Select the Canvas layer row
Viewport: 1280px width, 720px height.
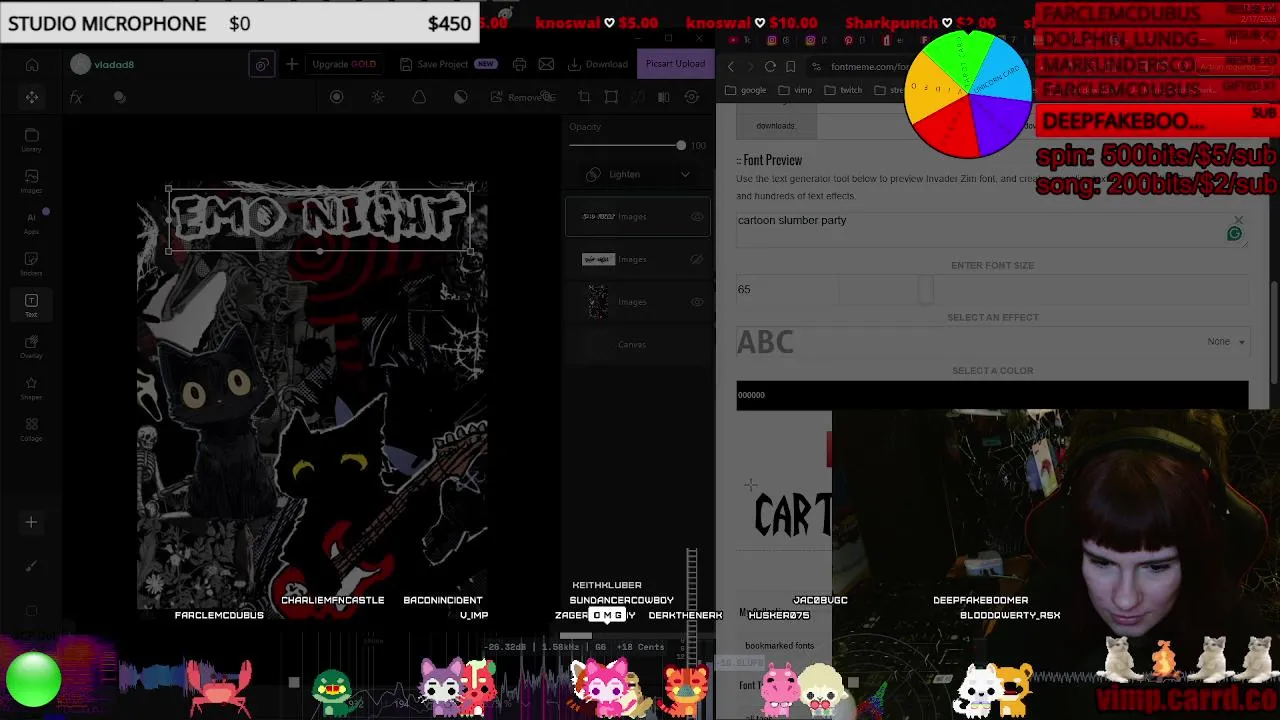click(638, 344)
